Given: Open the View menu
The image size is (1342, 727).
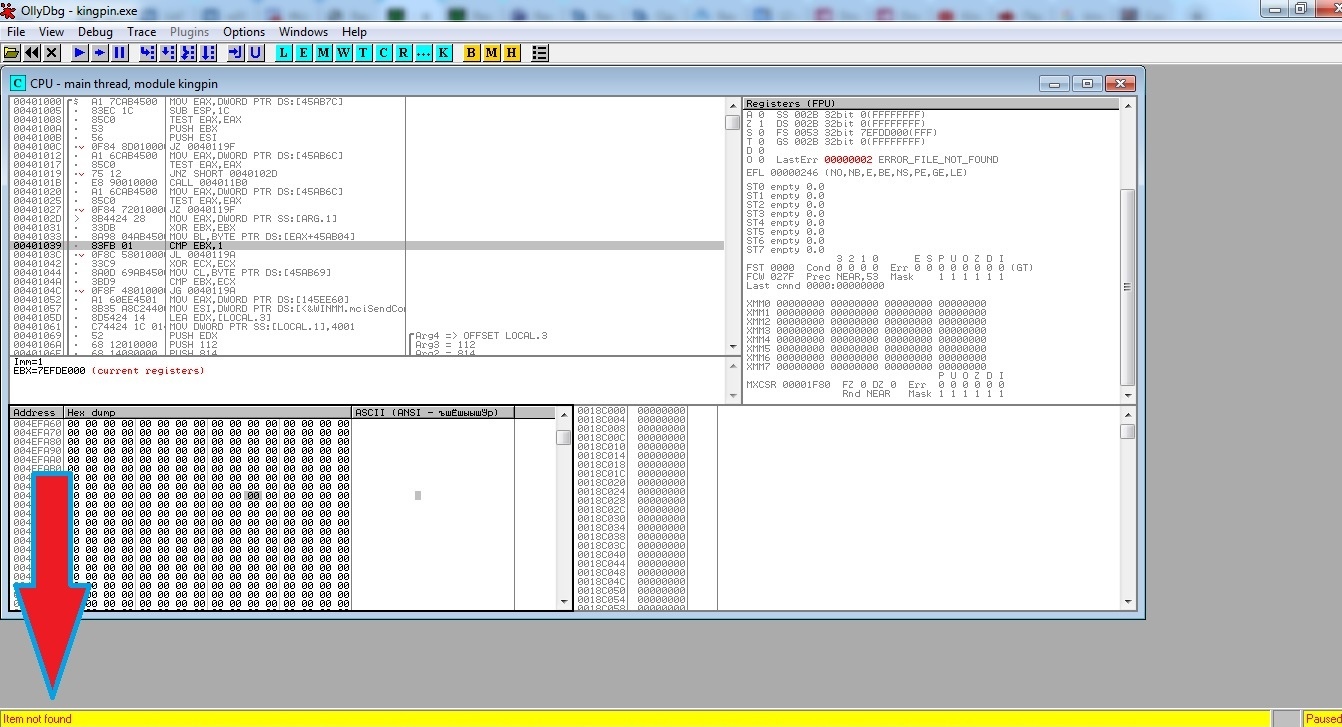Looking at the screenshot, I should pyautogui.click(x=51, y=32).
